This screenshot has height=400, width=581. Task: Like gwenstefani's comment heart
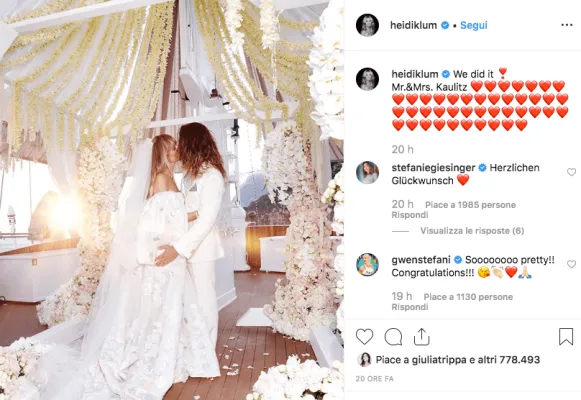(571, 264)
